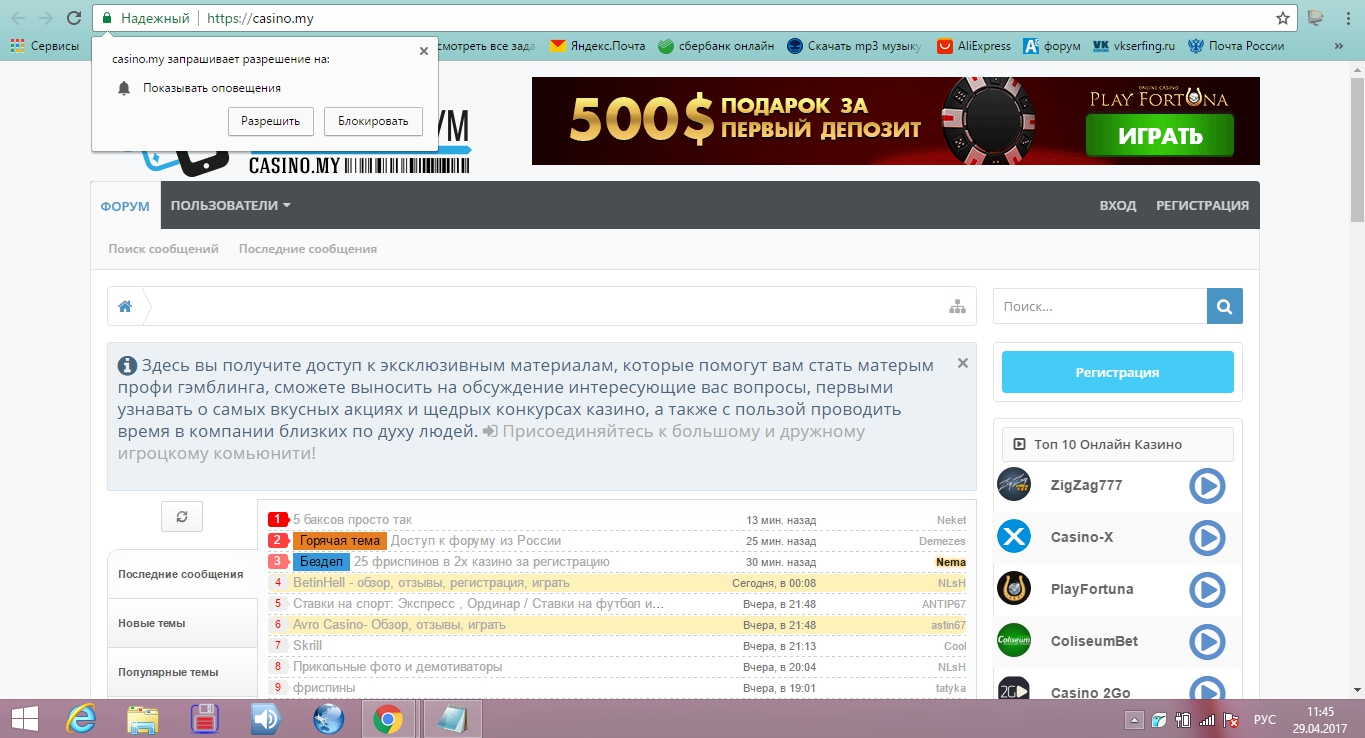
Task: Open the thread 25 фриспинов в 2х казино
Action: (481, 562)
